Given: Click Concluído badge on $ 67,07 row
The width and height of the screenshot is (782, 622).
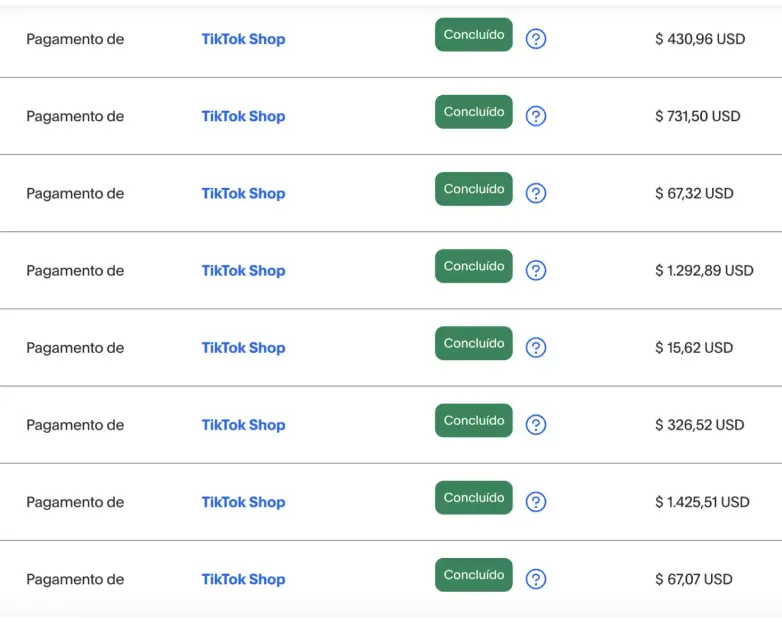Looking at the screenshot, I should pyautogui.click(x=473, y=575).
